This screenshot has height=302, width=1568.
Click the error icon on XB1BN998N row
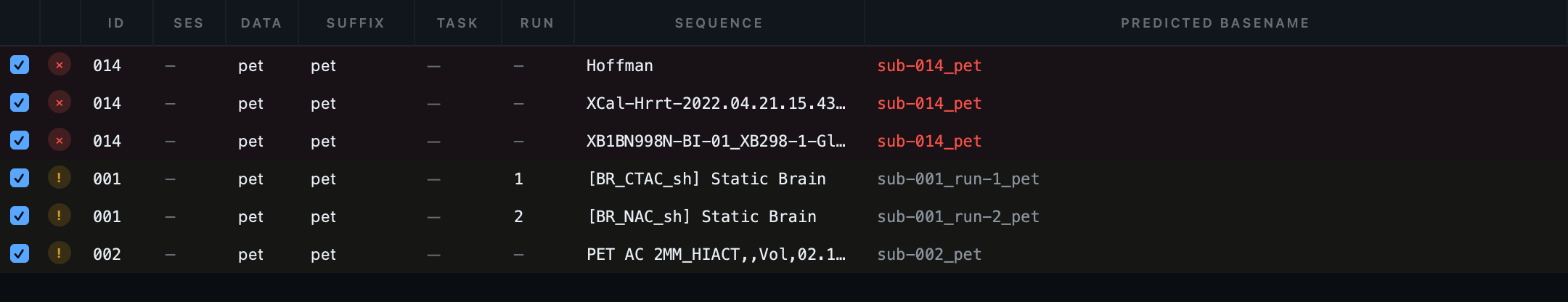coord(60,141)
